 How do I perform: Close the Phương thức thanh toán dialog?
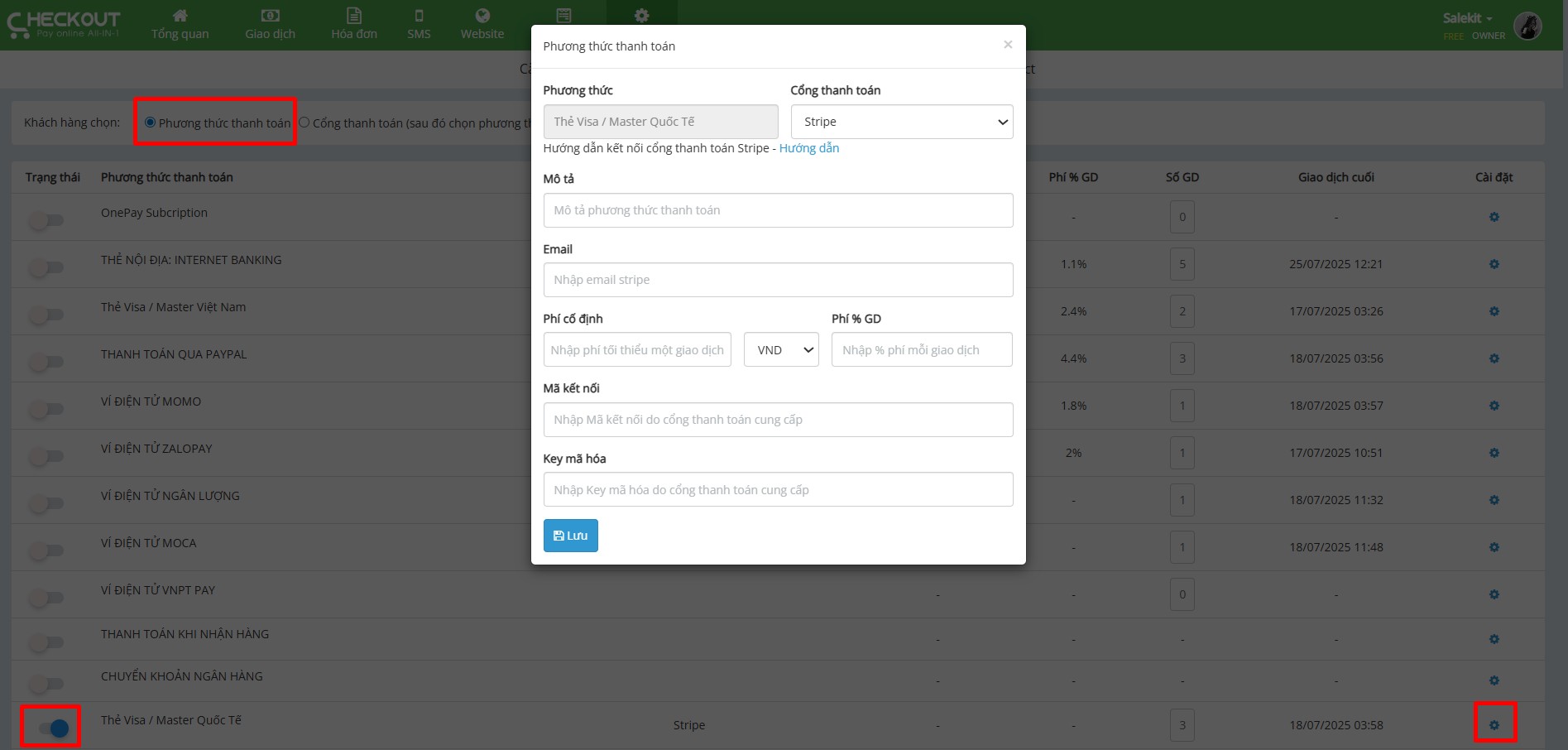[1008, 45]
